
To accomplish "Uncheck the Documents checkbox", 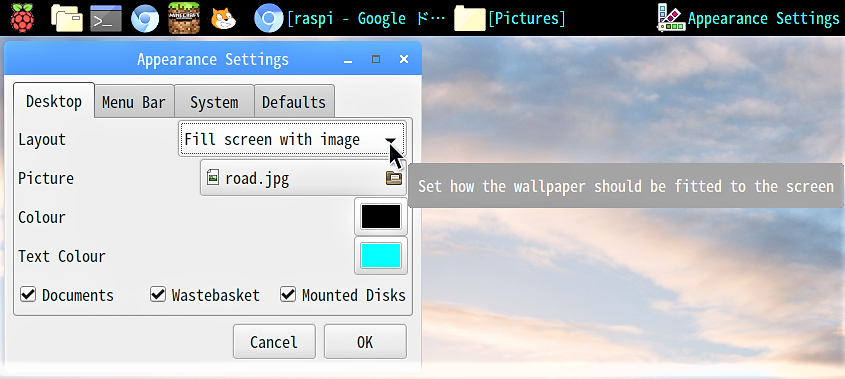I will (28, 294).
